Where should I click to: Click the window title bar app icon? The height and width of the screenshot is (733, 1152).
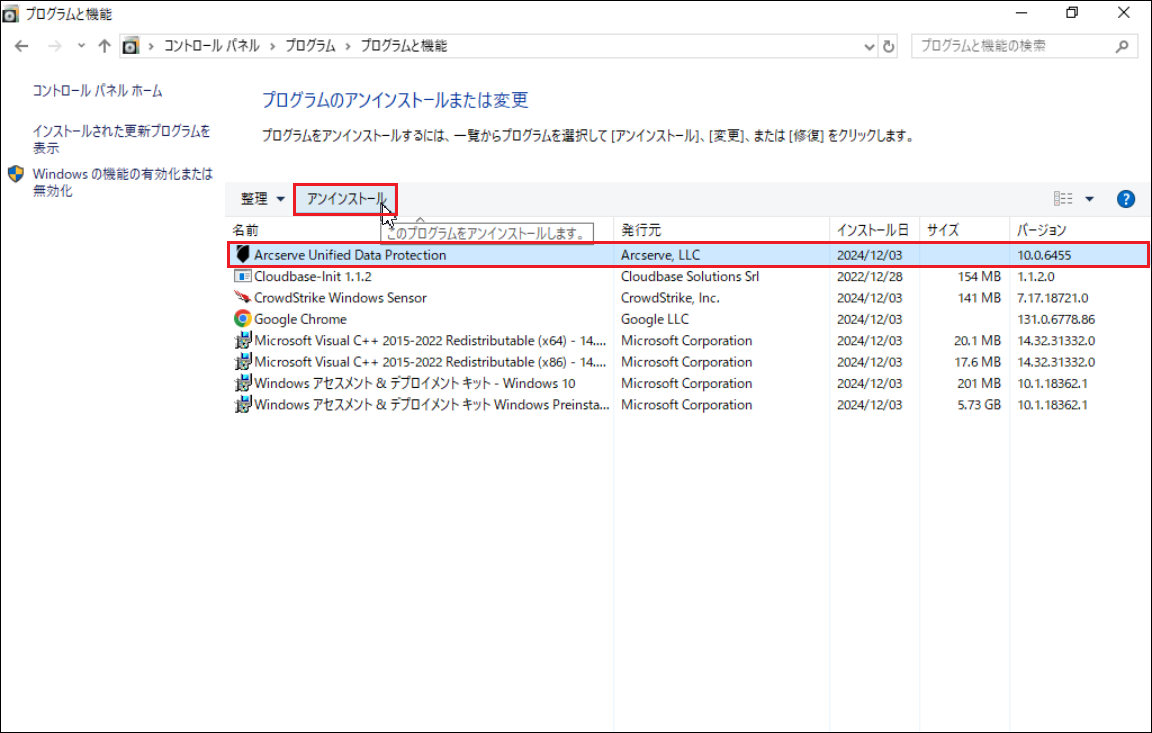[11, 14]
